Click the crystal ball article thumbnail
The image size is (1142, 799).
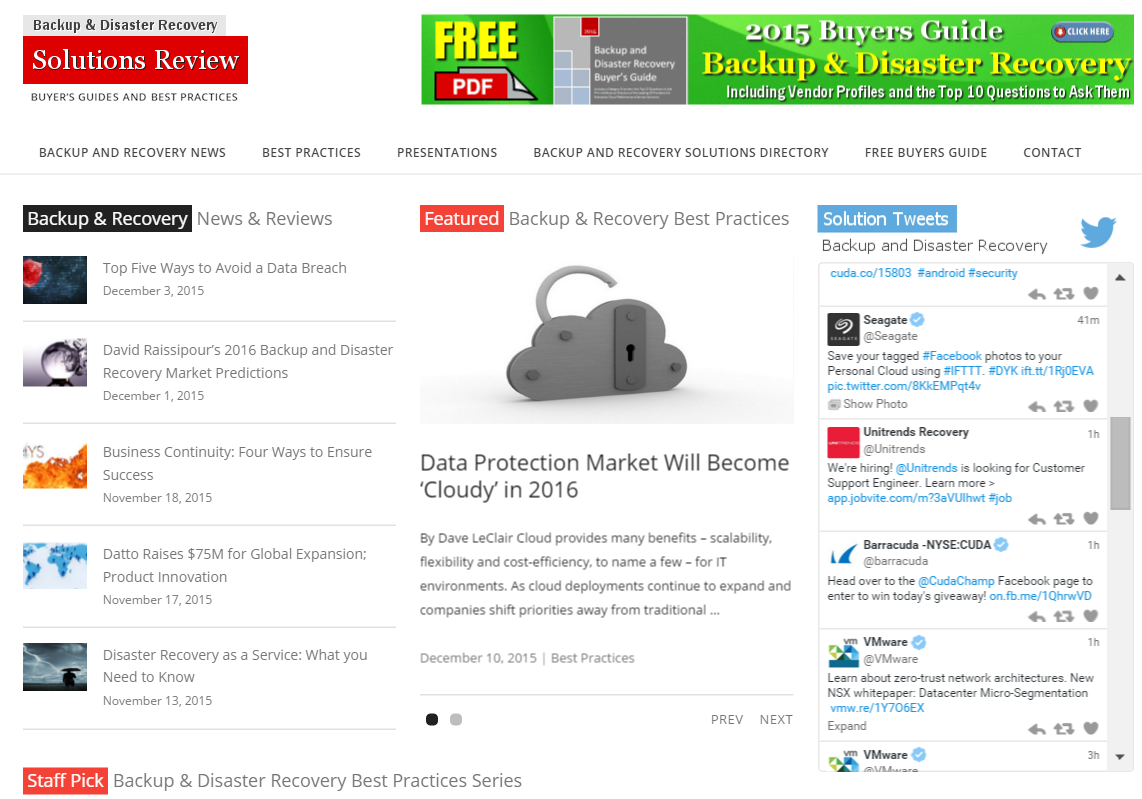tap(55, 362)
